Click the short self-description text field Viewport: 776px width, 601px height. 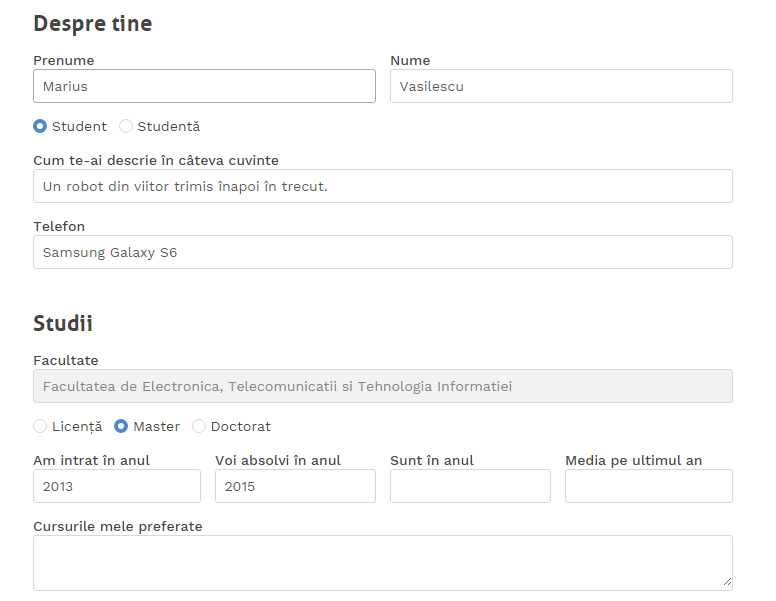tap(383, 186)
